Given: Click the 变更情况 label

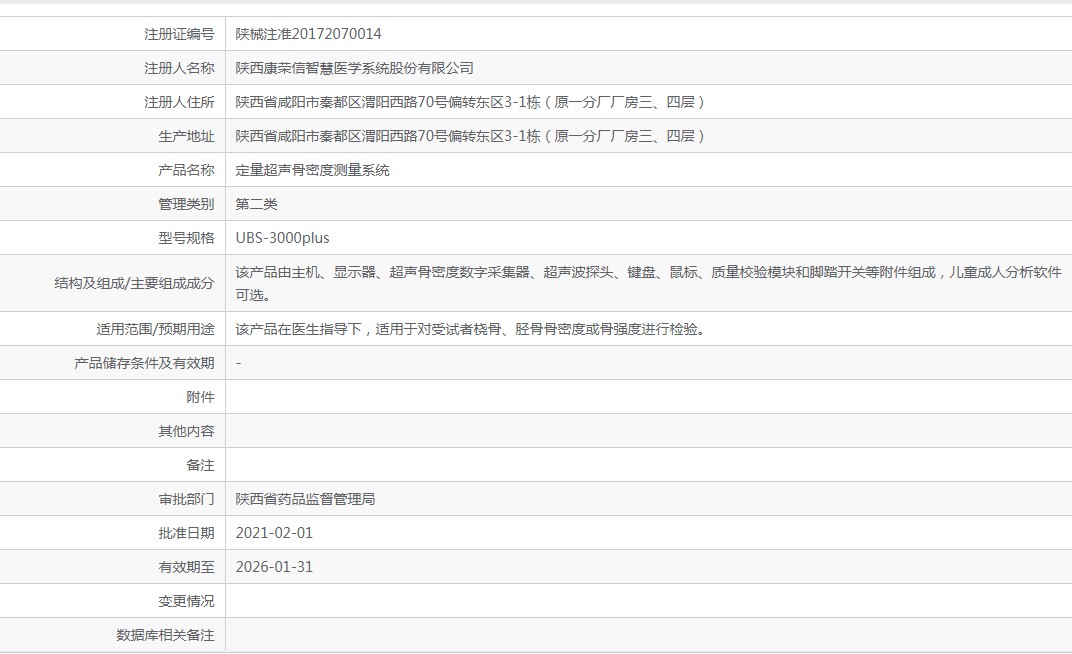Looking at the screenshot, I should (187, 601).
